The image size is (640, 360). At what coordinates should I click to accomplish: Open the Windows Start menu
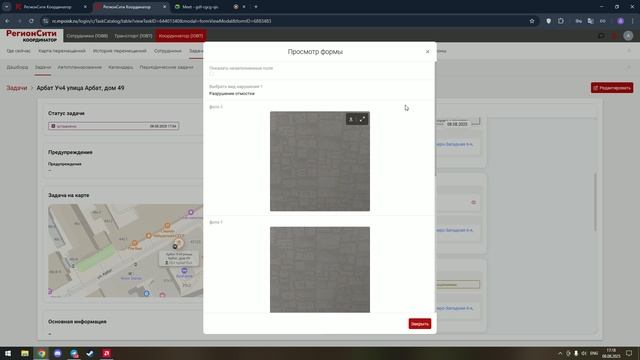[8, 353]
